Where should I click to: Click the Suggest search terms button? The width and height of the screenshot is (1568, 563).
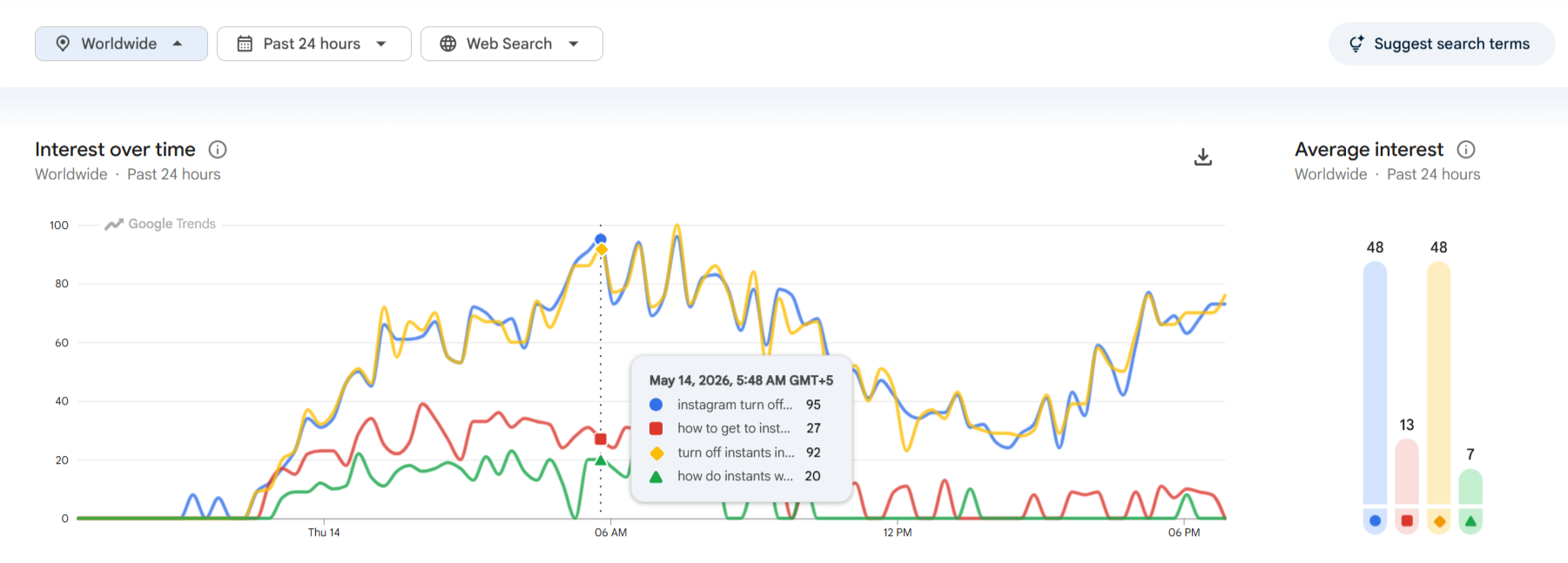[1442, 44]
